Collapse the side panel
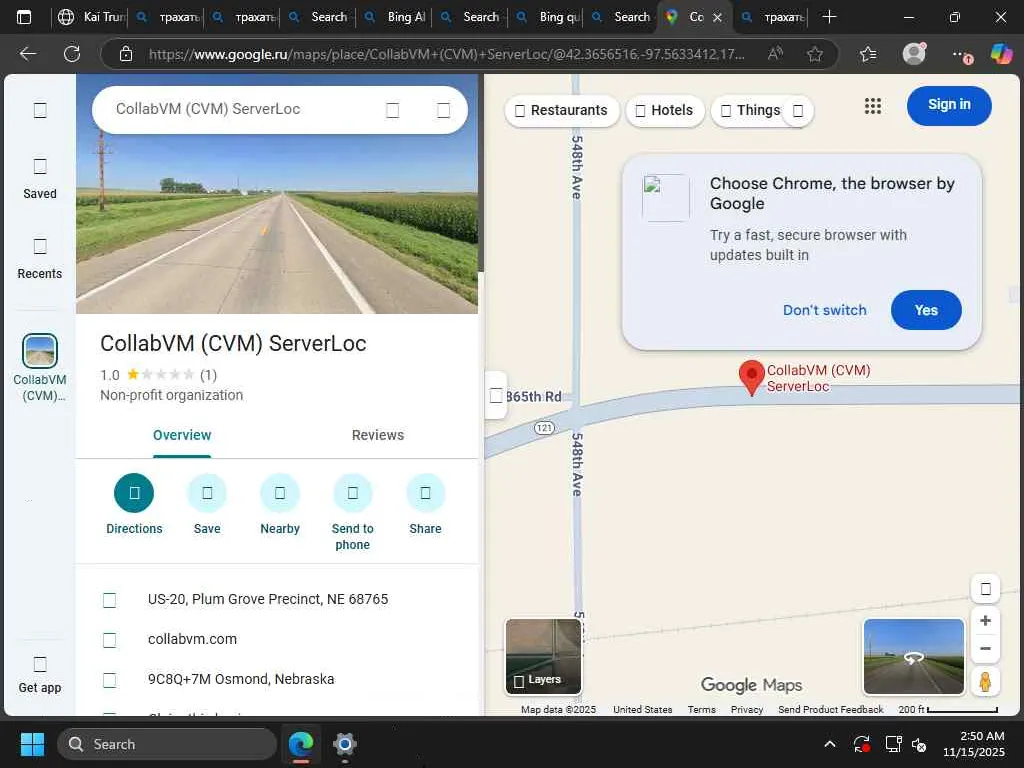Viewport: 1024px width, 768px height. coord(496,396)
